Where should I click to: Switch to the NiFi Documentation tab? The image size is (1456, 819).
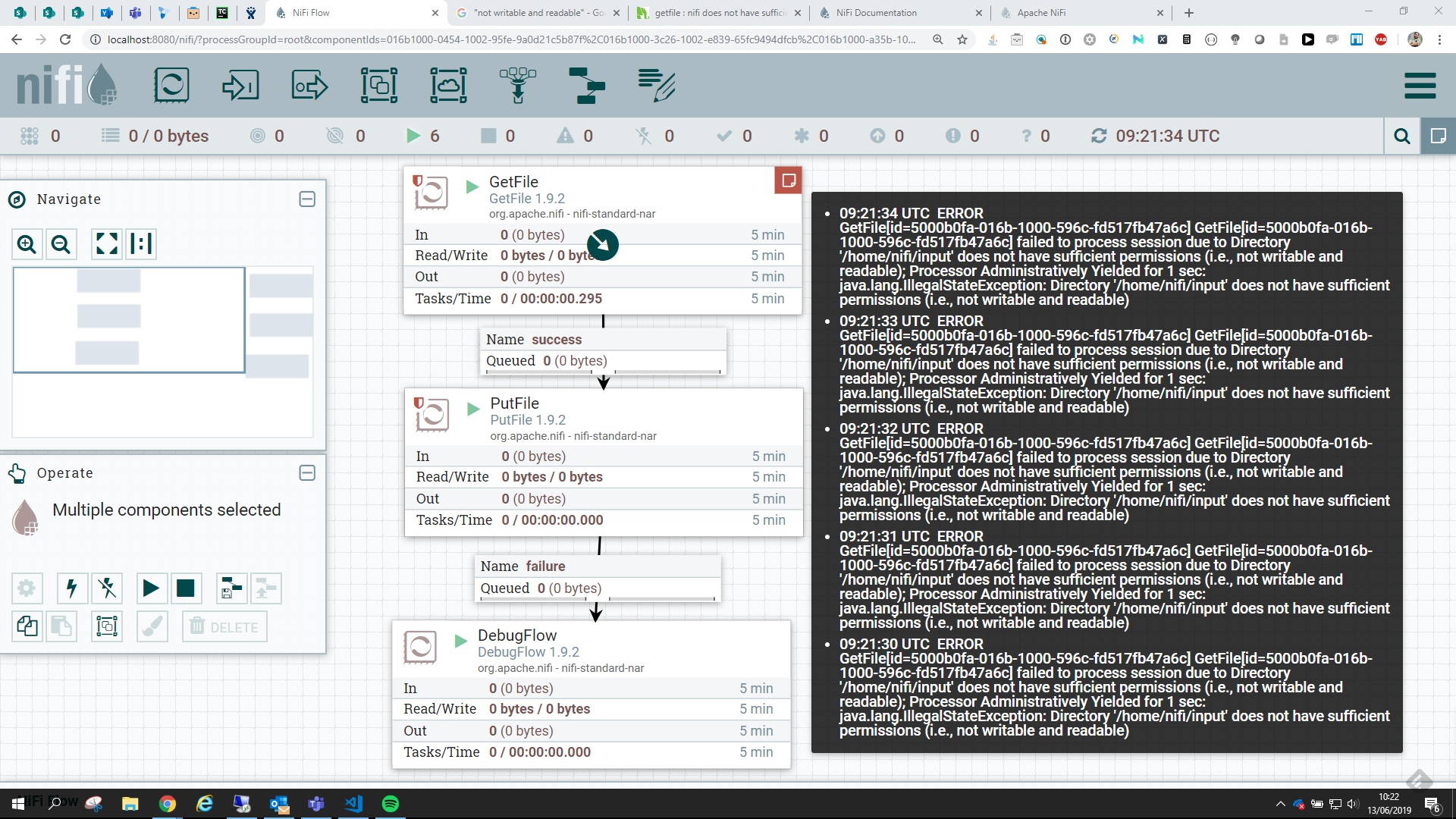click(876, 13)
